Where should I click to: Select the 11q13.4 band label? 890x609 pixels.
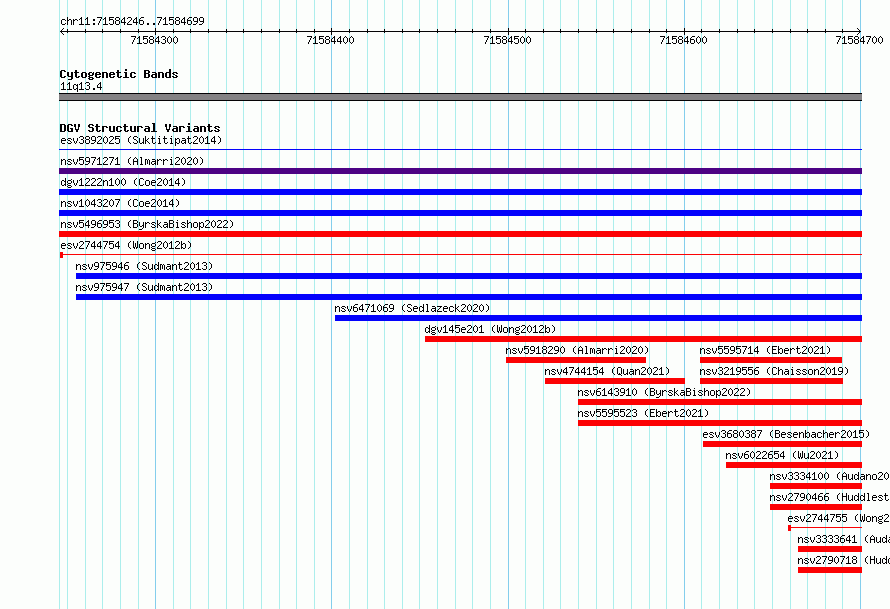(81, 86)
